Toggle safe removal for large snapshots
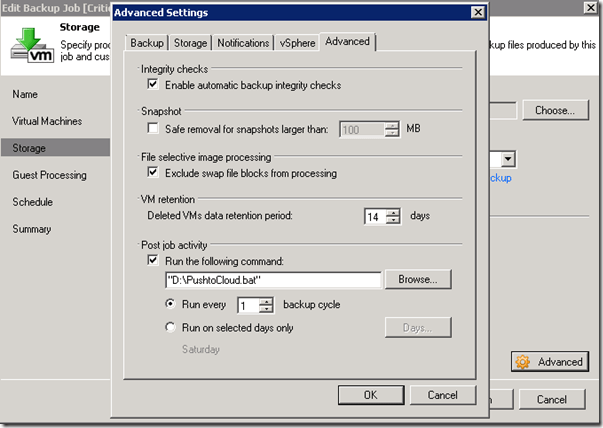 [x=153, y=129]
